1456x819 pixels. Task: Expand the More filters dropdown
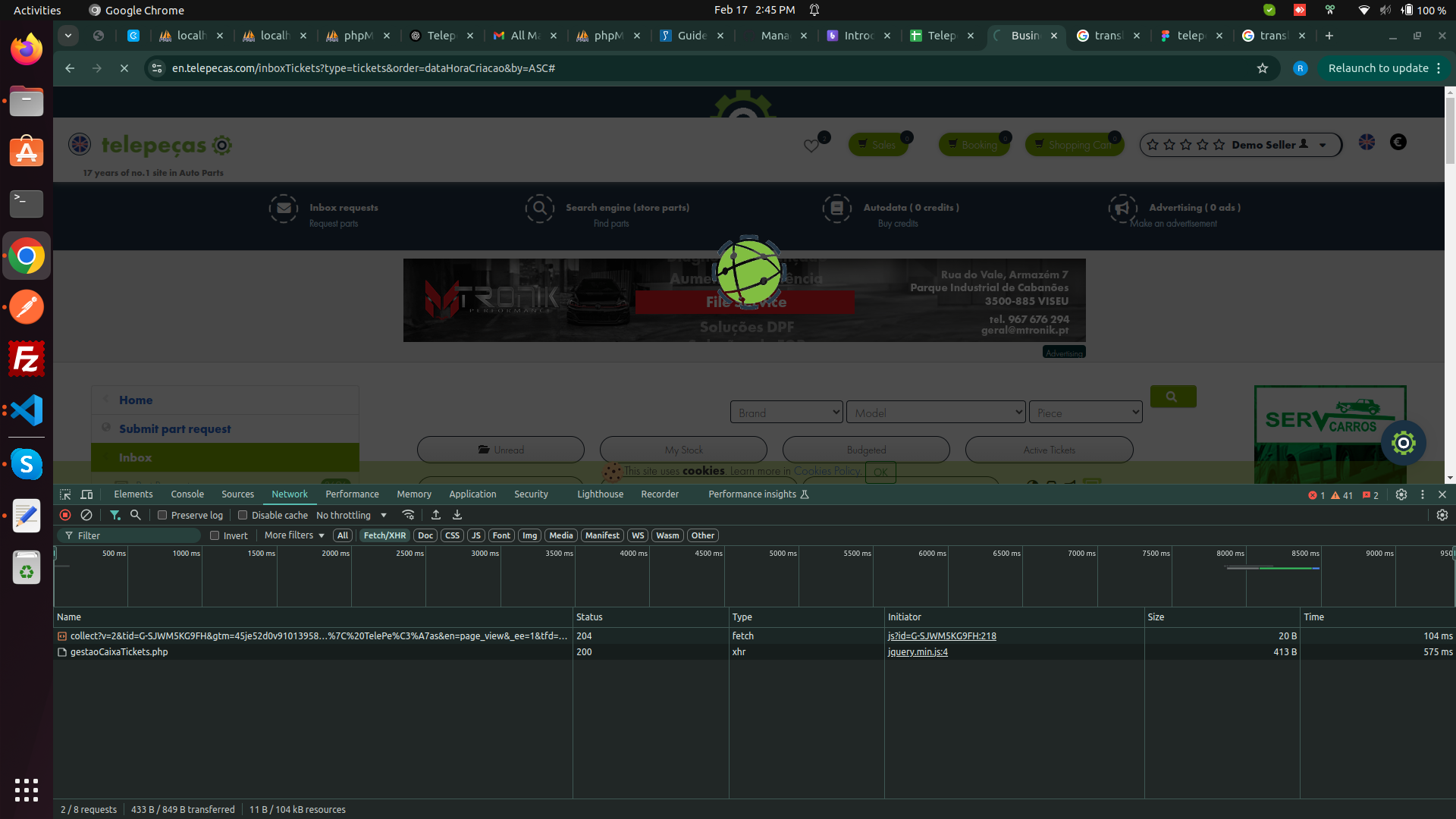294,535
